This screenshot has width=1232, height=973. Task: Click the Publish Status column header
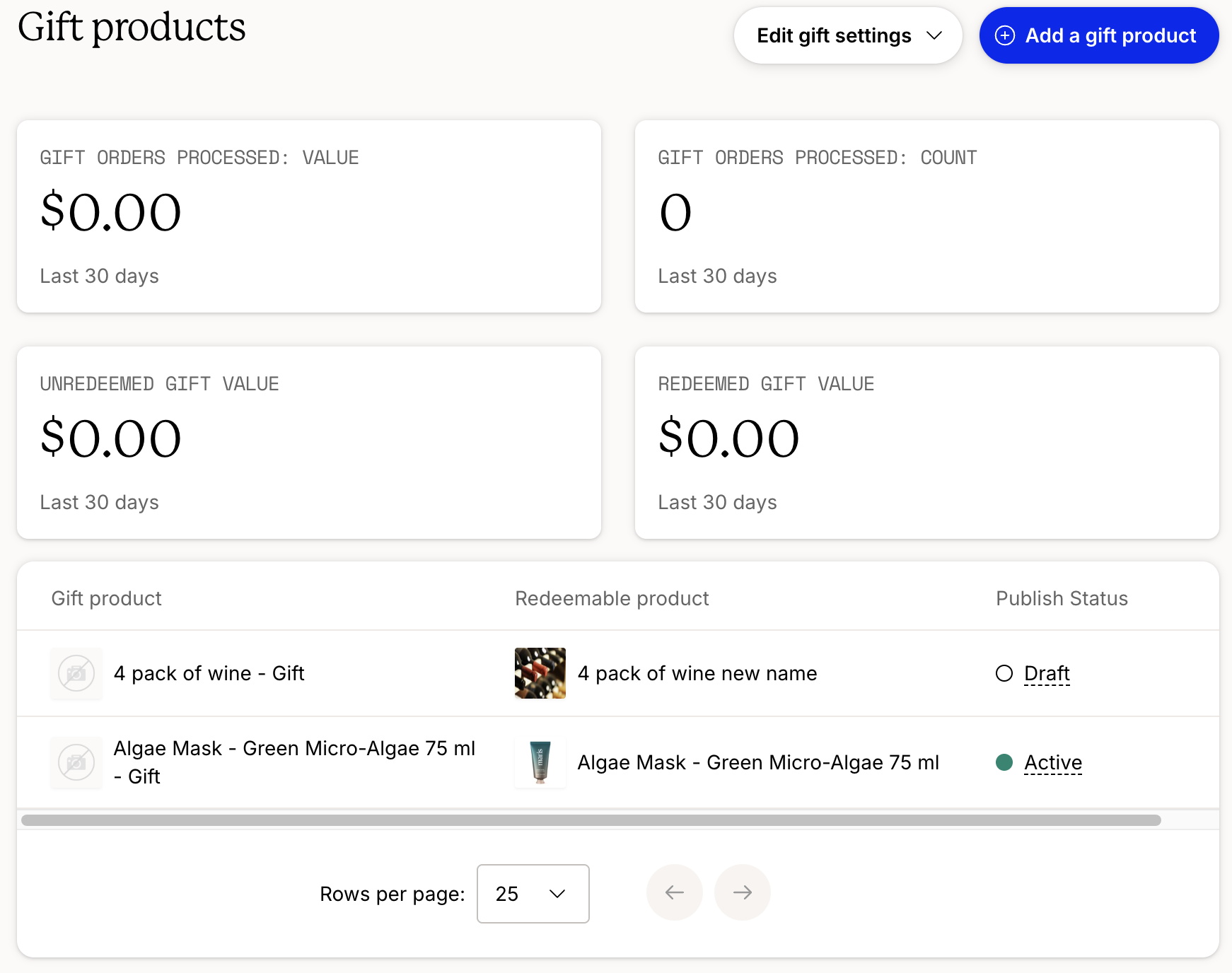1062,598
